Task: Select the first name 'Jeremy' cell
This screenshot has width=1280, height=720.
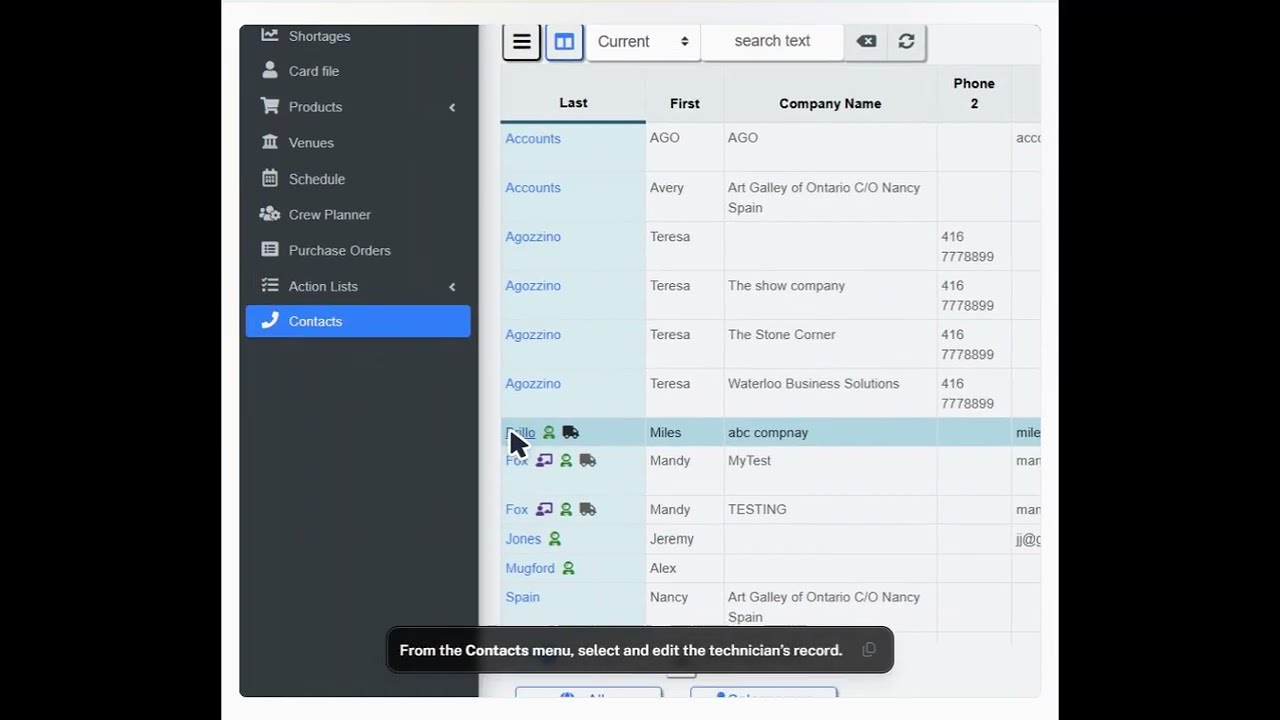Action: pos(685,539)
